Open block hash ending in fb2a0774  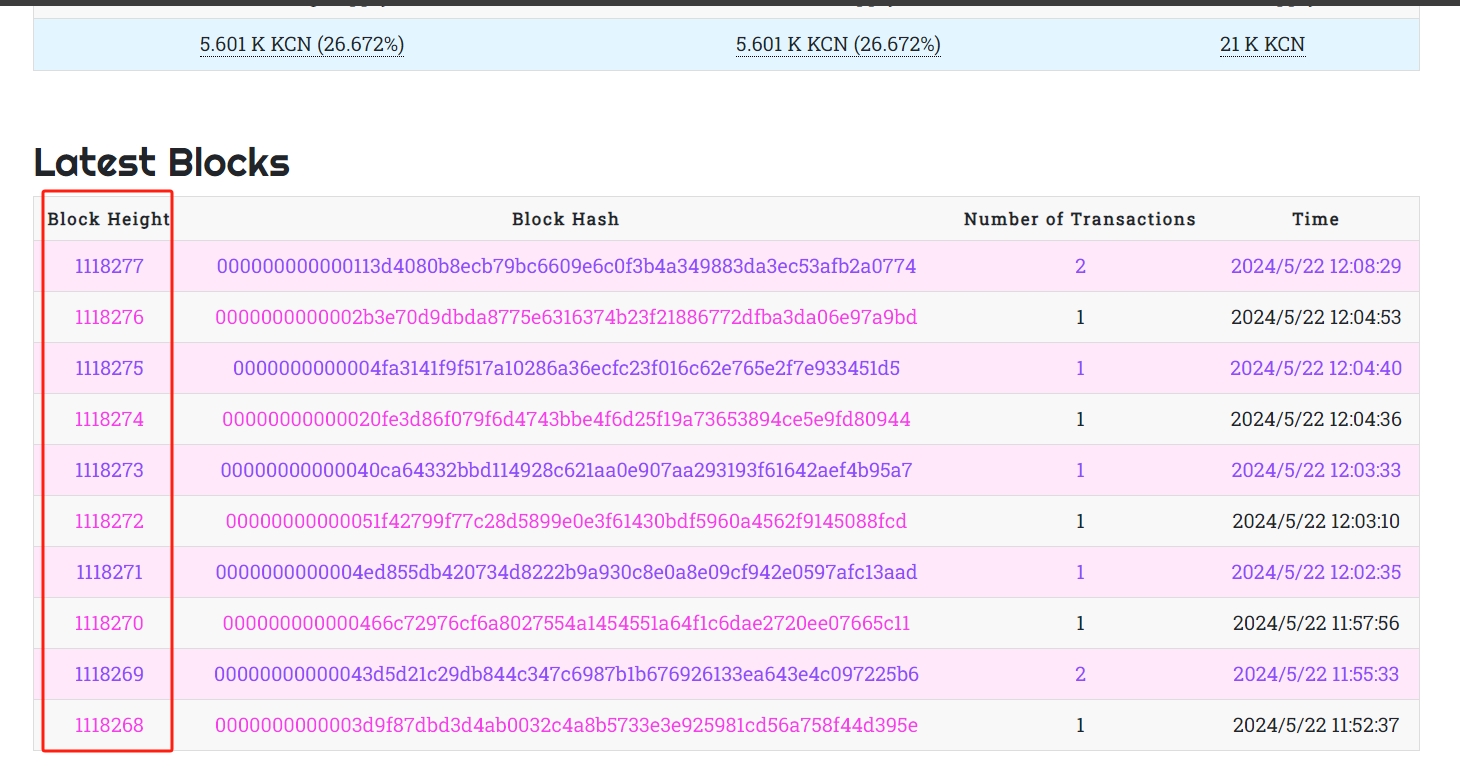(x=566, y=267)
